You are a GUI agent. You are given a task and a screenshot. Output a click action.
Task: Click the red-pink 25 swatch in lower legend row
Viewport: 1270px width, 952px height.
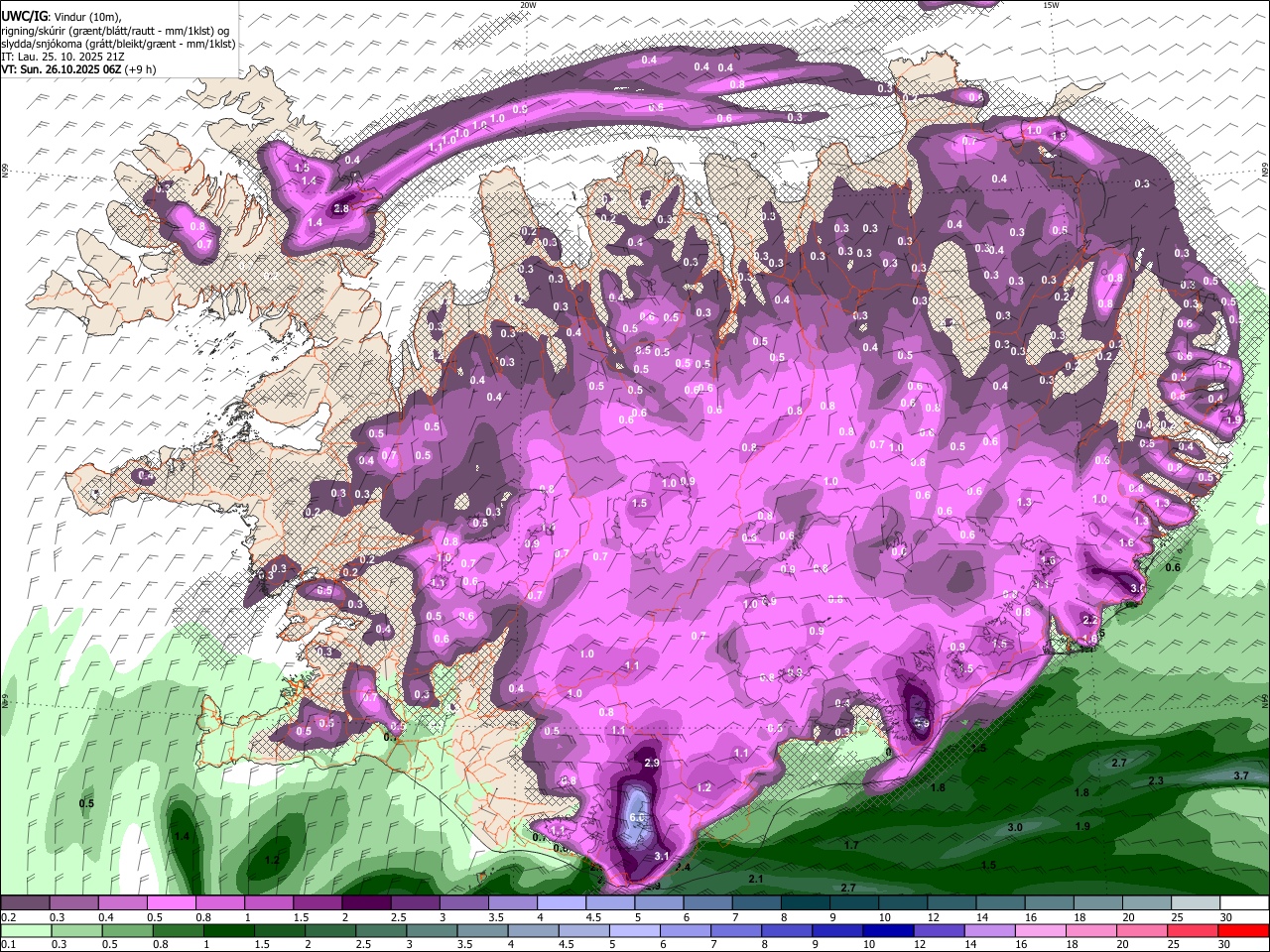[x=1193, y=930]
